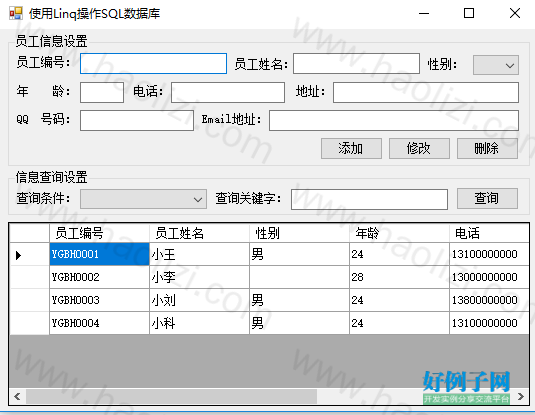Close the 使用Linq操作SQL数据库 window
535x415 pixels.
515,13
